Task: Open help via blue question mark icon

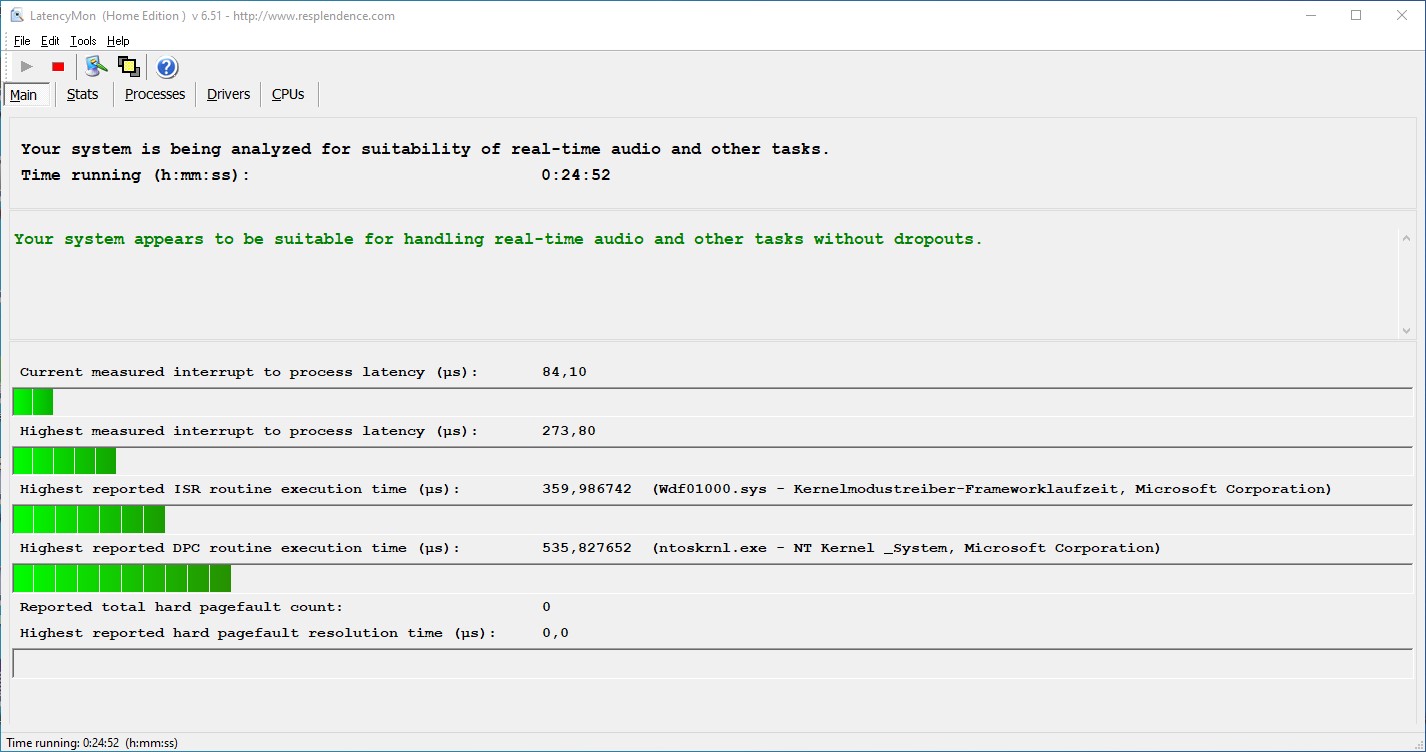Action: 167,67
